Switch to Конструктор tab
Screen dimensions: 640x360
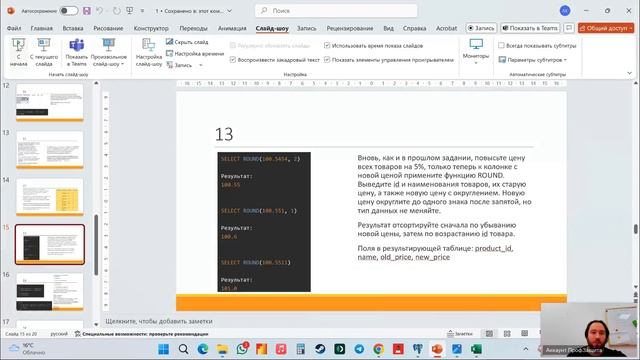pos(151,28)
